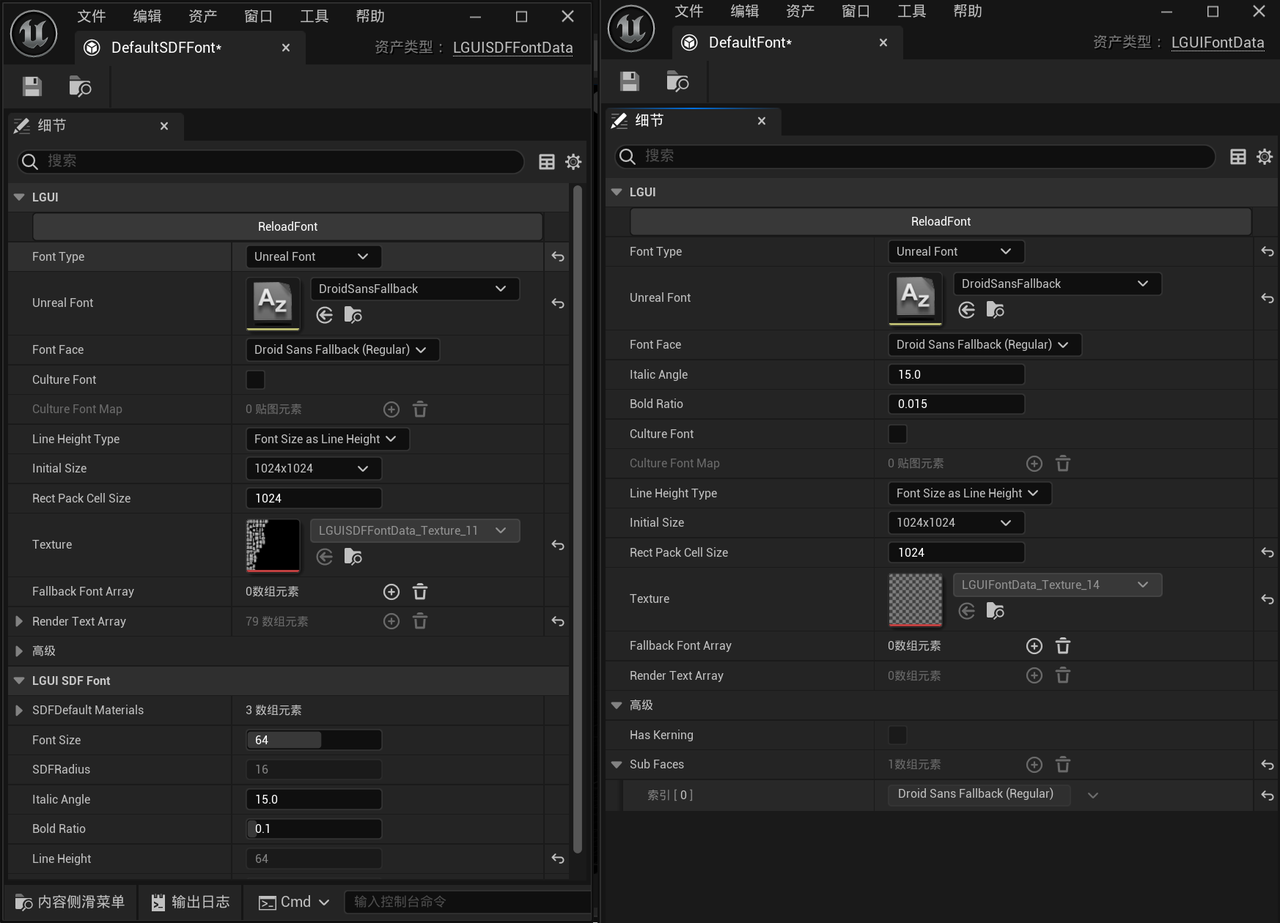Open 工具 menu in DefaultSDFFont window
Viewport: 1280px width, 923px height.
314,16
